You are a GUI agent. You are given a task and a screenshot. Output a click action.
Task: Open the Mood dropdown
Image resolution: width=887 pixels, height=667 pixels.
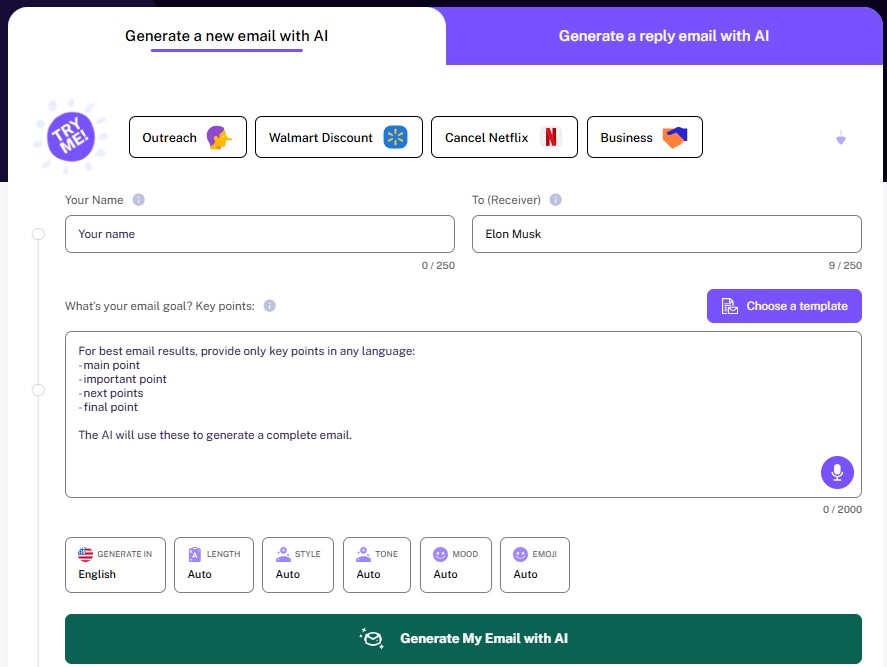pos(456,565)
